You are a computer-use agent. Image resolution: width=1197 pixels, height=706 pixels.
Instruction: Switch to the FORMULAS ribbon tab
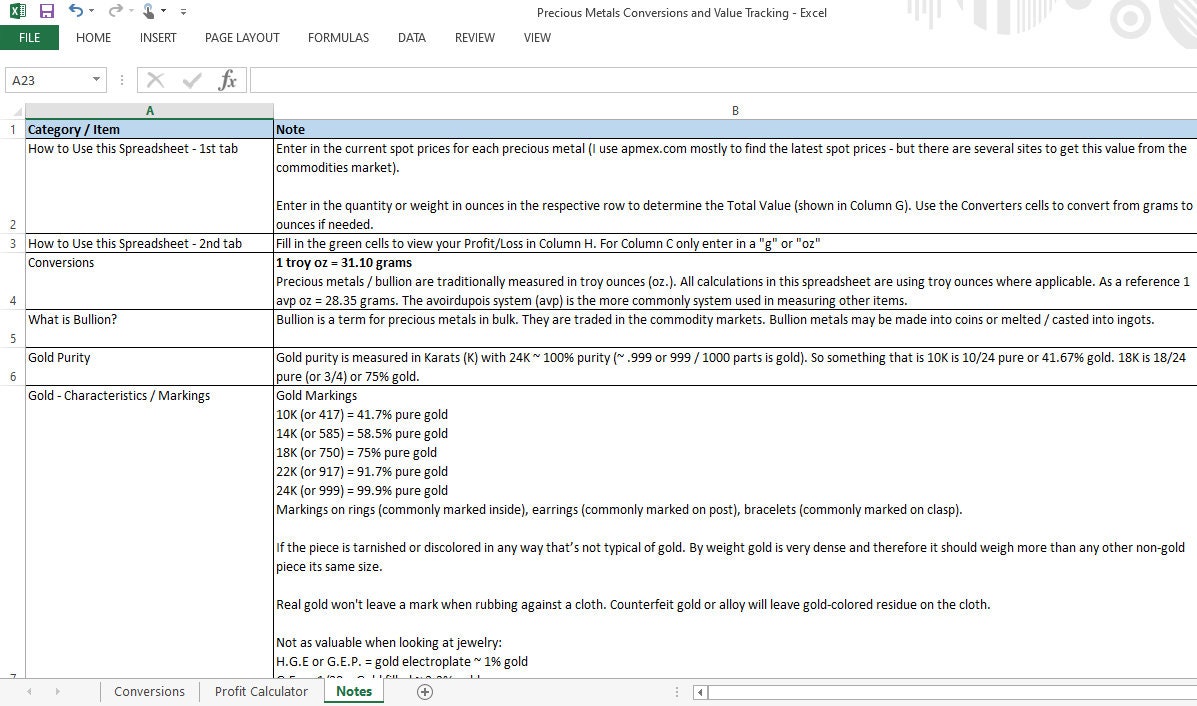tap(338, 38)
